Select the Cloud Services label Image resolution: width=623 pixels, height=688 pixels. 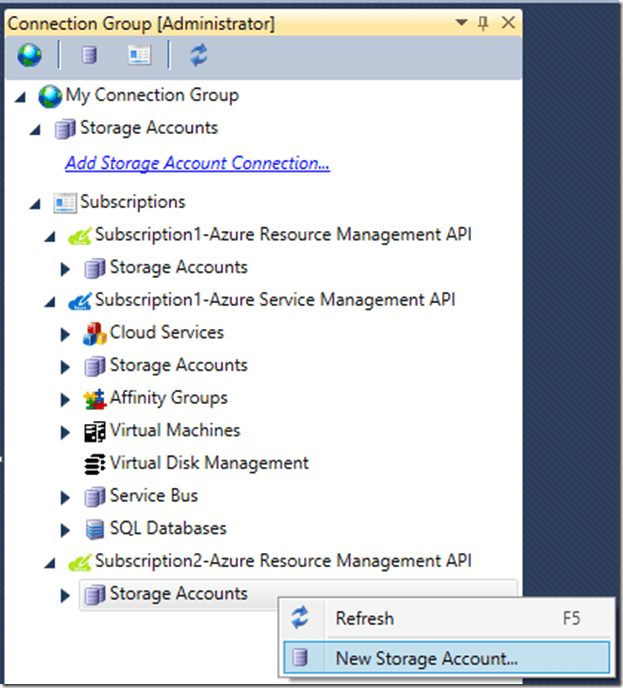pos(167,332)
